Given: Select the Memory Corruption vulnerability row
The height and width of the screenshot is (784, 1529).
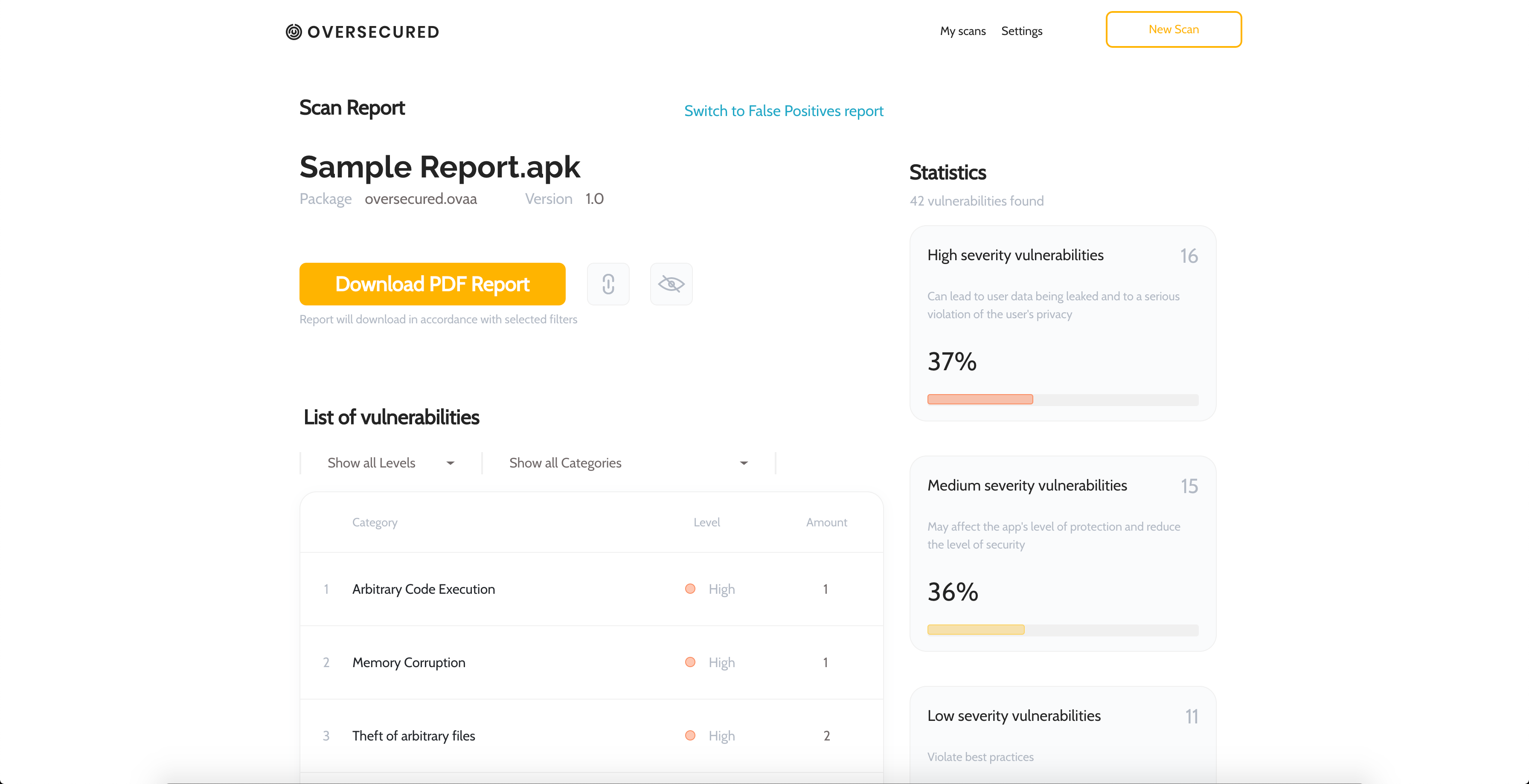Looking at the screenshot, I should (x=408, y=662).
